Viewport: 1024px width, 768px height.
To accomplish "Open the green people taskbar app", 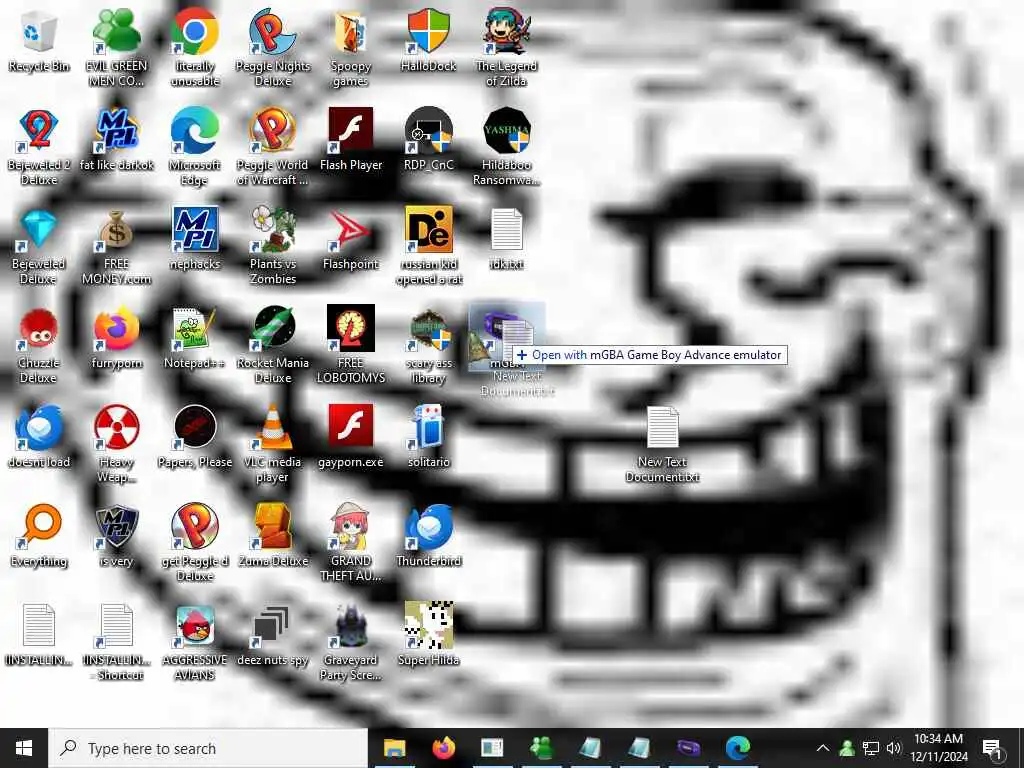I will pos(541,748).
